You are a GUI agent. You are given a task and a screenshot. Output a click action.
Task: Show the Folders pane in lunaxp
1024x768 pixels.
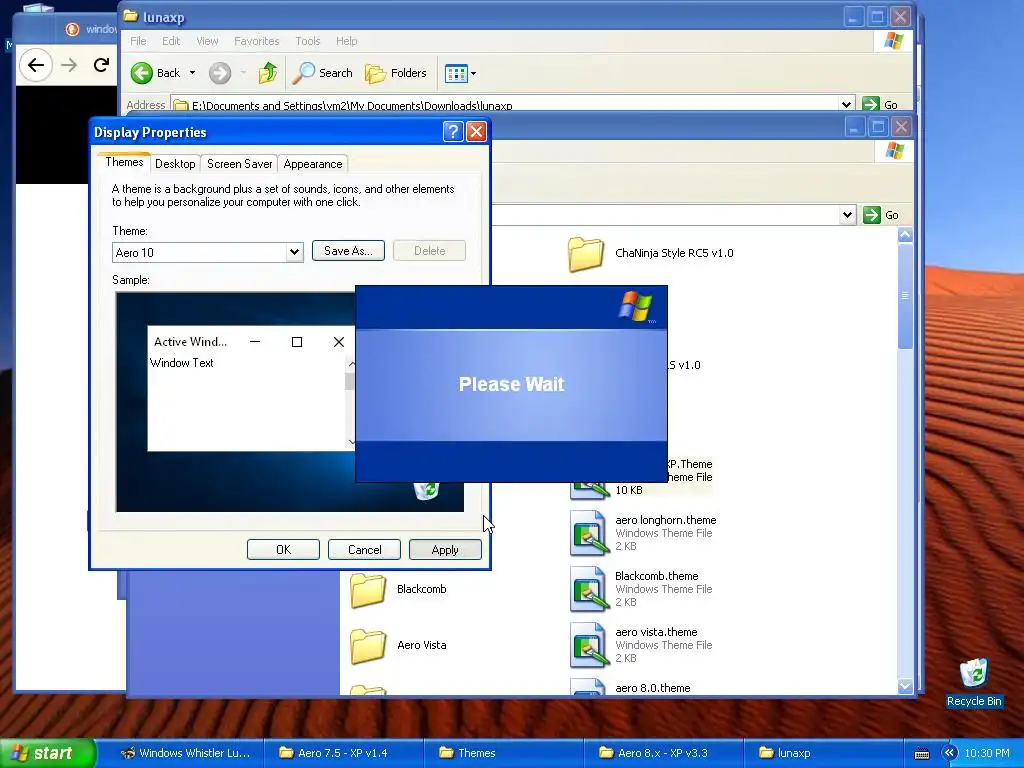click(396, 73)
